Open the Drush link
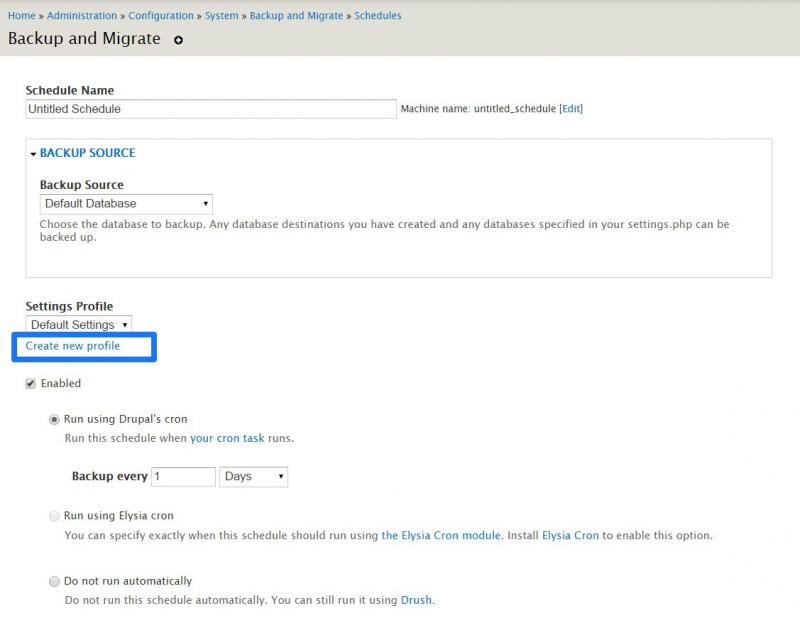The height and width of the screenshot is (623, 800). 416,600
